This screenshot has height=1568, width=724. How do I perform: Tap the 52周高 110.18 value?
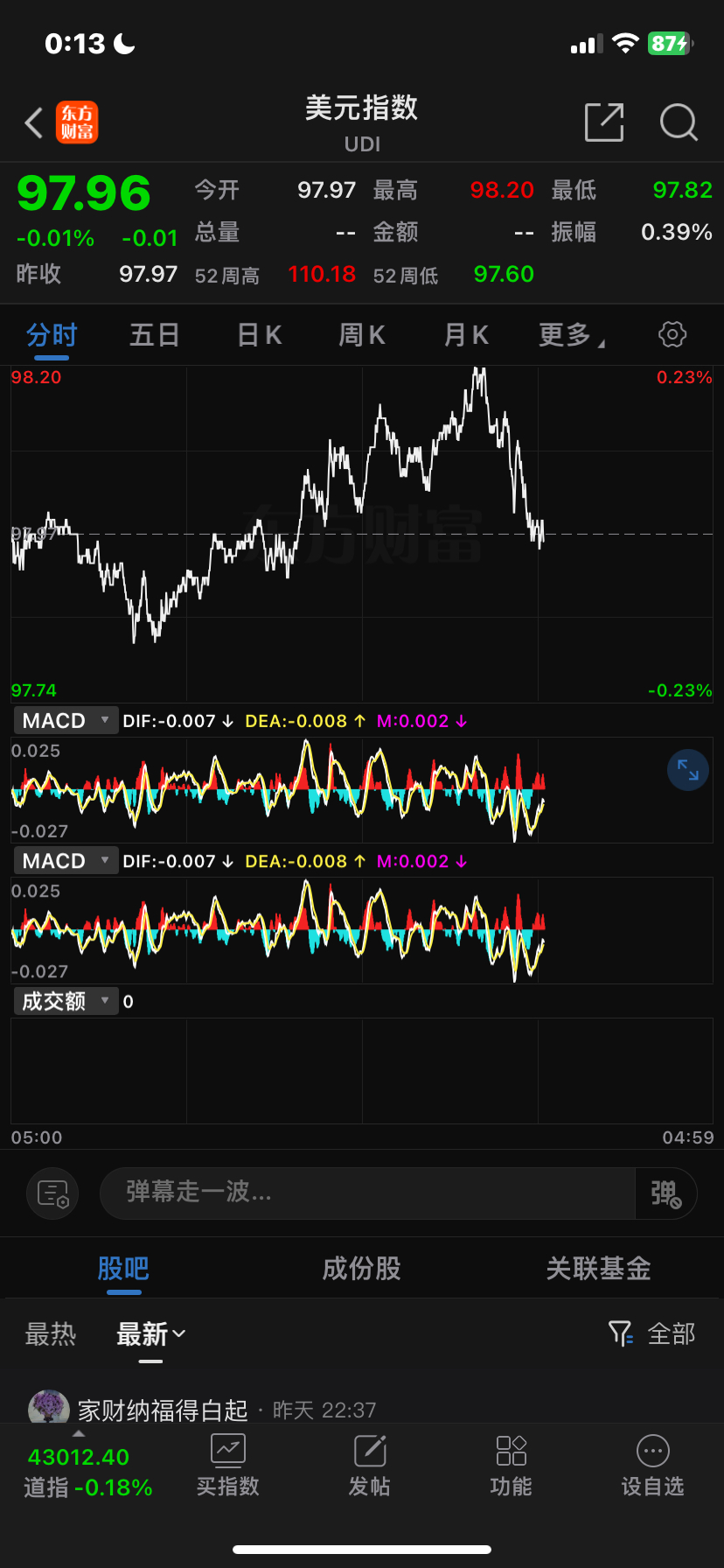tap(322, 274)
